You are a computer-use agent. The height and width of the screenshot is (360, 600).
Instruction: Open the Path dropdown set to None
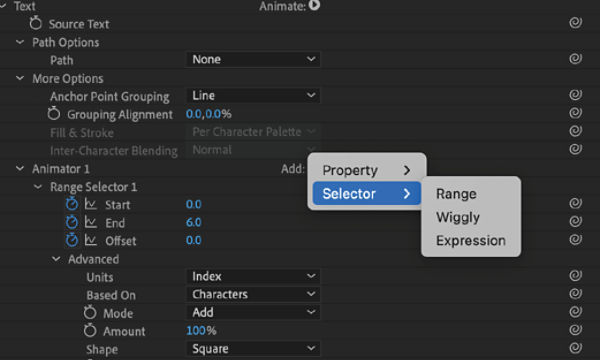[x=253, y=59]
